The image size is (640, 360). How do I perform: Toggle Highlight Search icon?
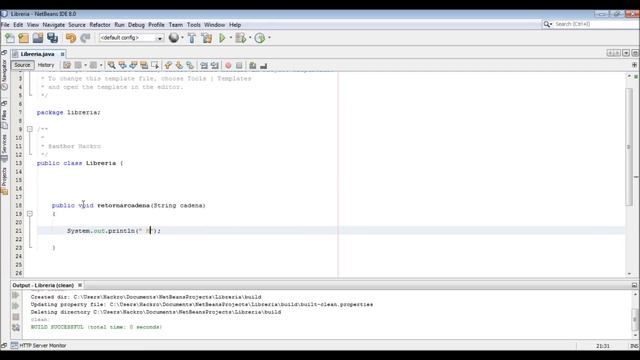(144, 65)
